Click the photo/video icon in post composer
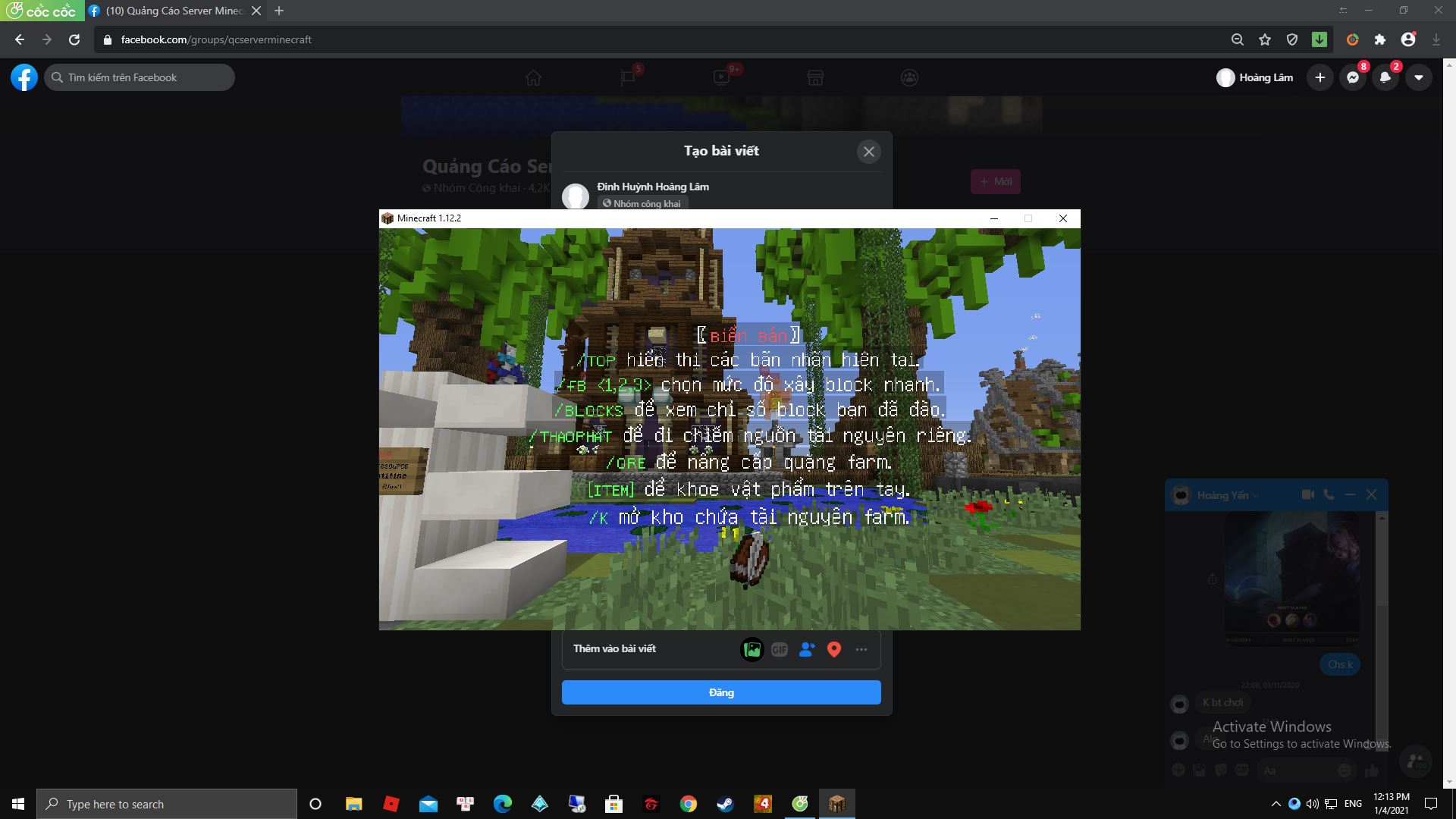Image resolution: width=1456 pixels, height=819 pixels. pos(752,649)
